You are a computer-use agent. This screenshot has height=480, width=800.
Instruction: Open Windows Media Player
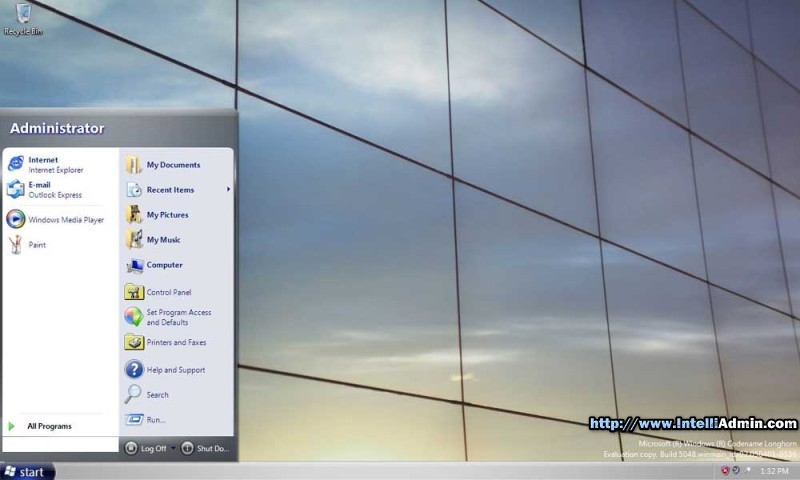(x=60, y=219)
